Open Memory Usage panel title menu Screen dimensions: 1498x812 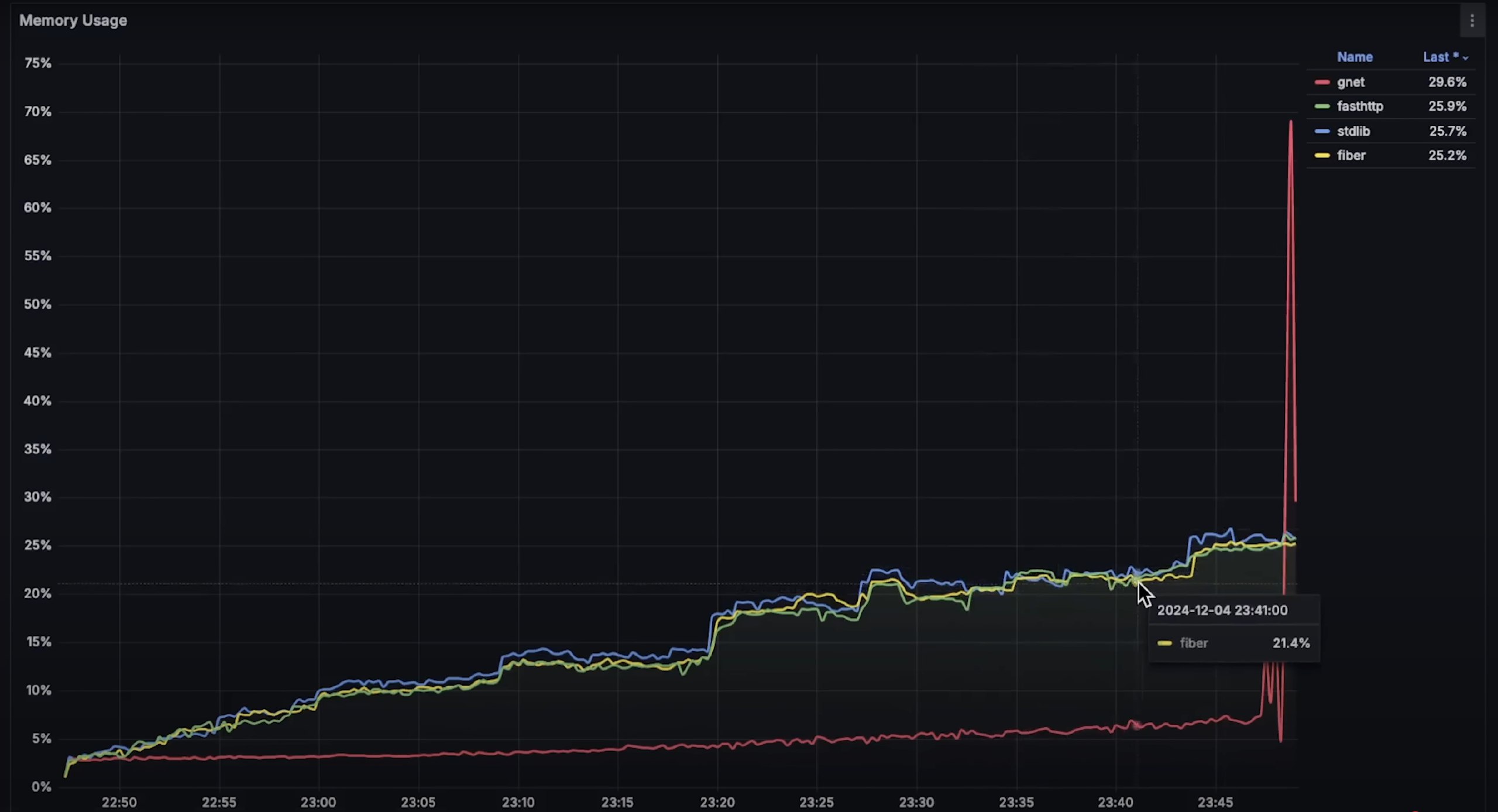(73, 21)
